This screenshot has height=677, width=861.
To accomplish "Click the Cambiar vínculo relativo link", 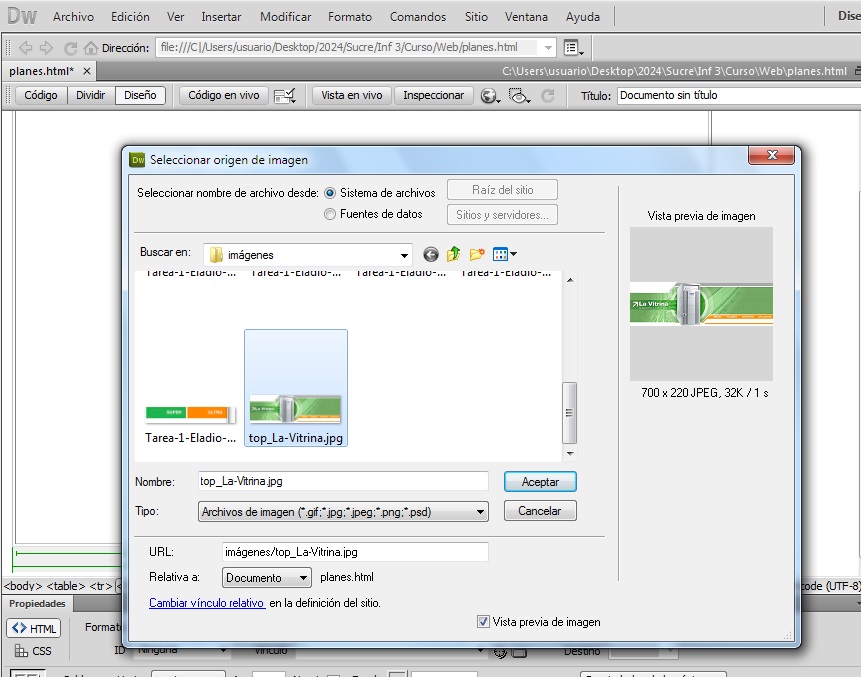I will (207, 603).
